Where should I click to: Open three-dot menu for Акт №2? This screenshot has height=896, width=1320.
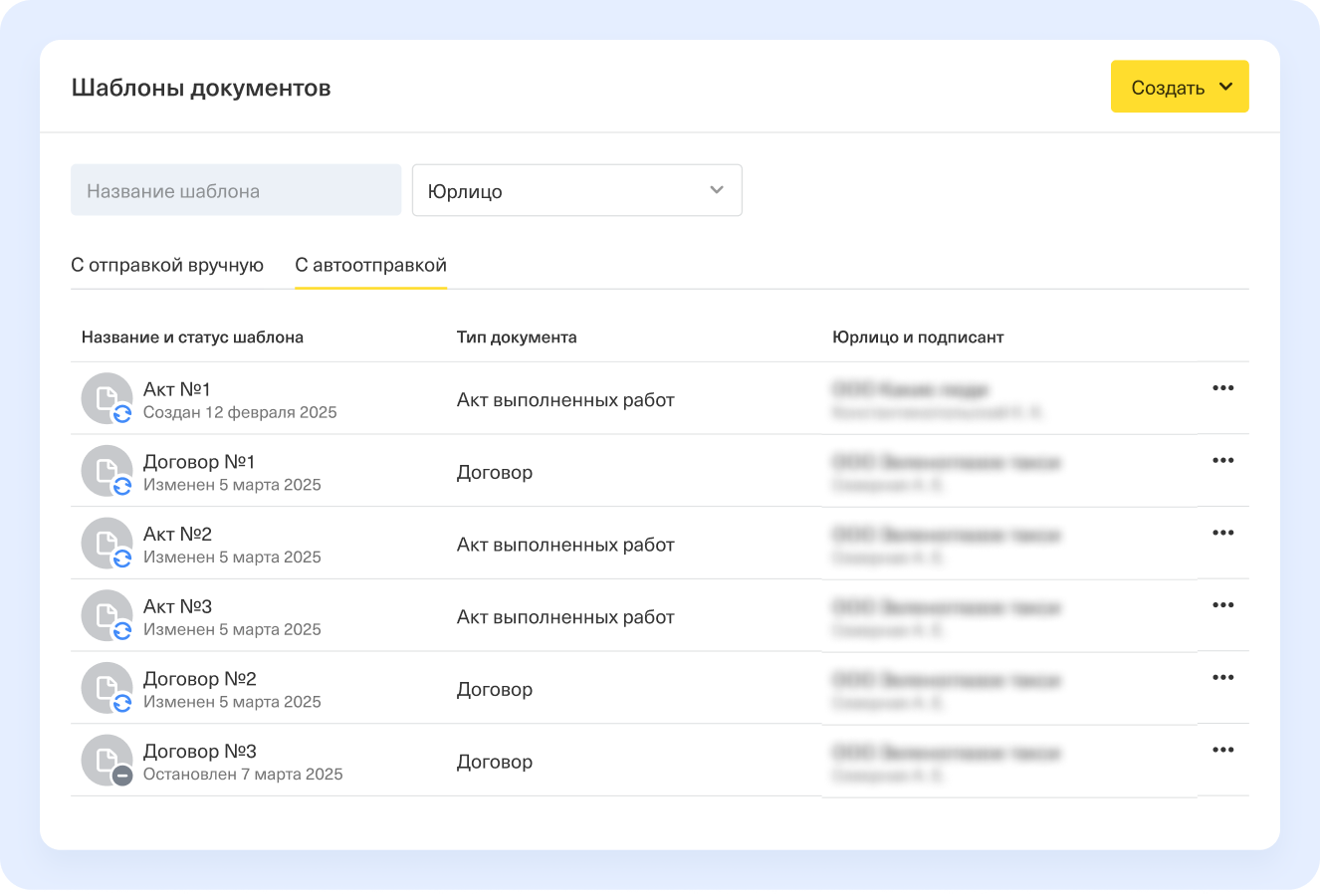tap(1222, 533)
